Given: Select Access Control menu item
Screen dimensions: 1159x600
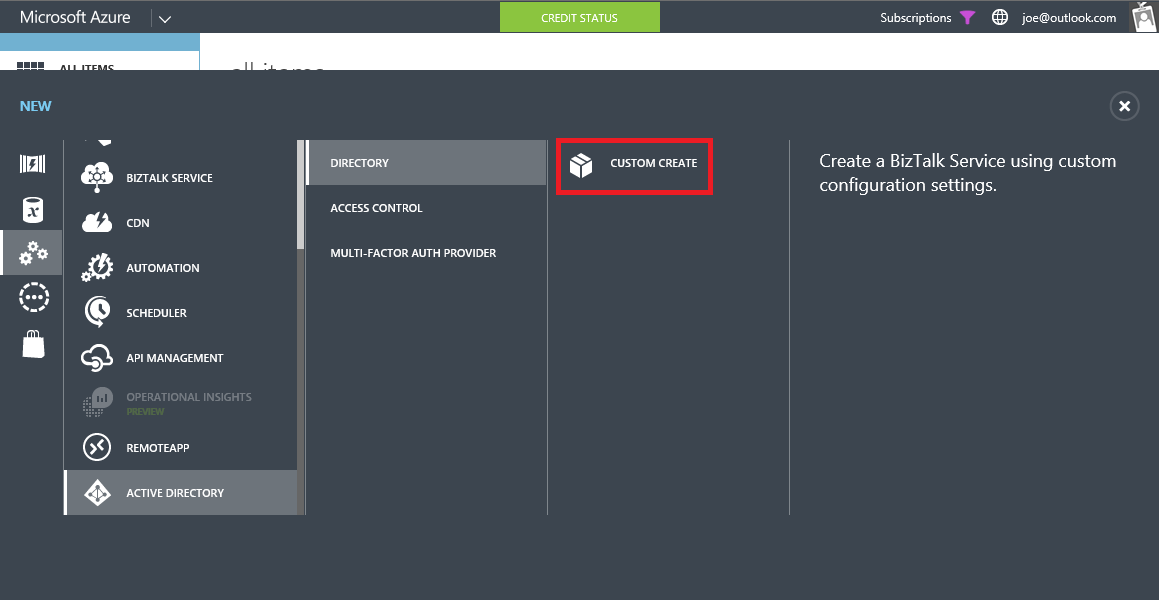Looking at the screenshot, I should [377, 208].
